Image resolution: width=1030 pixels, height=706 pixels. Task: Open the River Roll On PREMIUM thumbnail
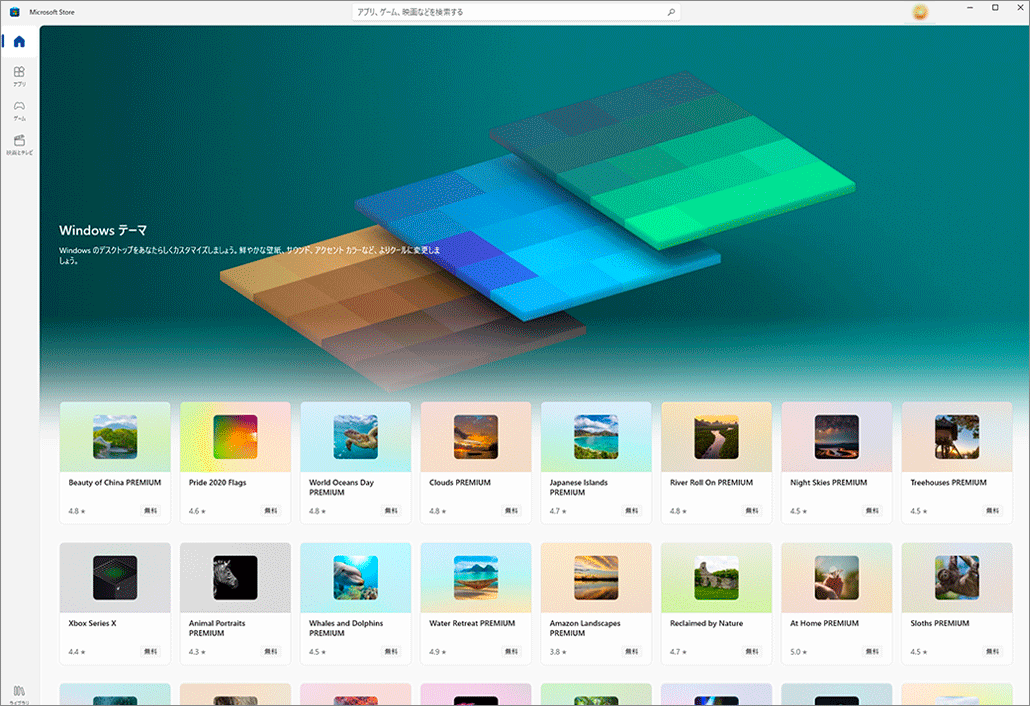pyautogui.click(x=716, y=437)
